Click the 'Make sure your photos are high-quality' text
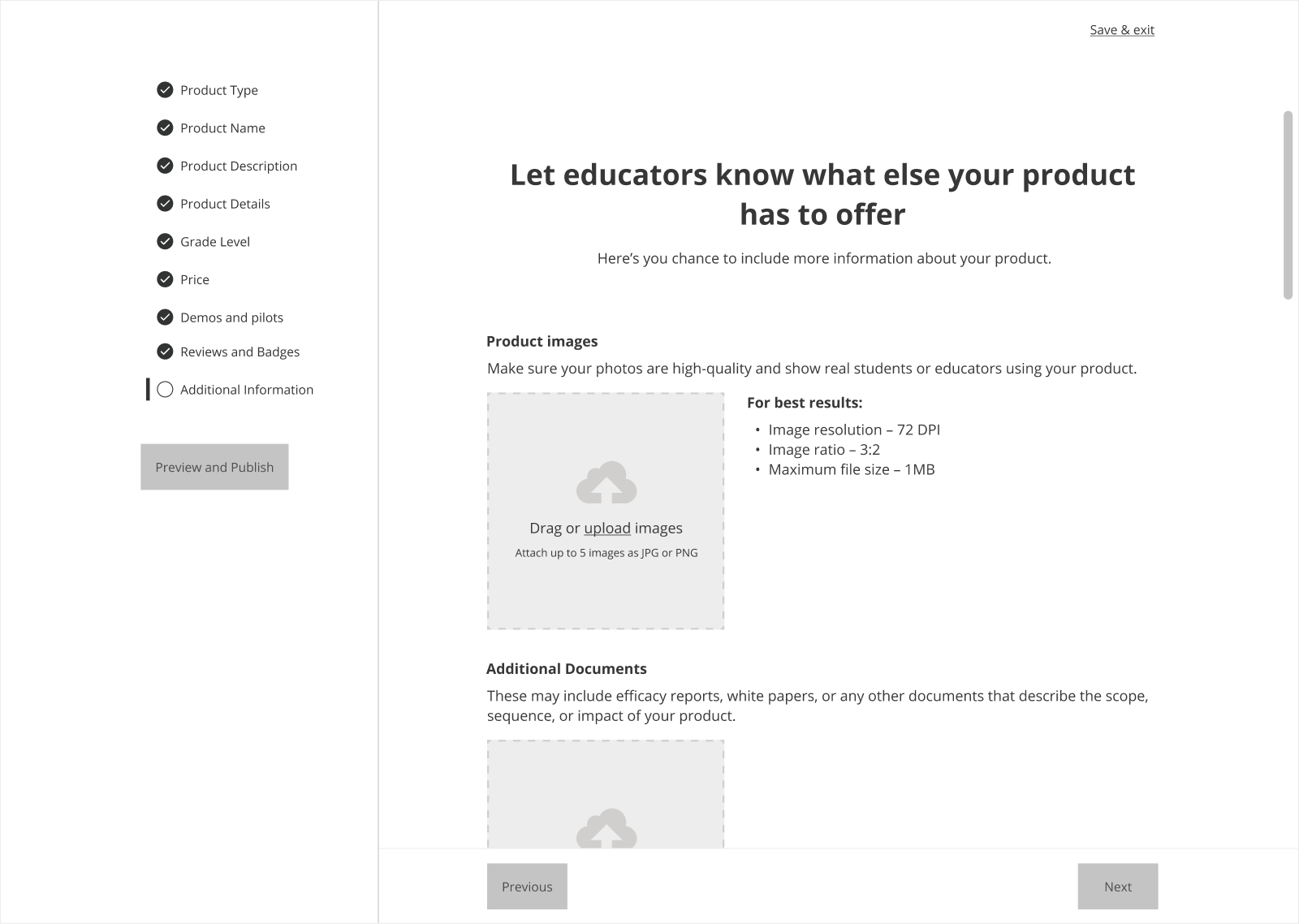Image resolution: width=1299 pixels, height=924 pixels. click(812, 369)
